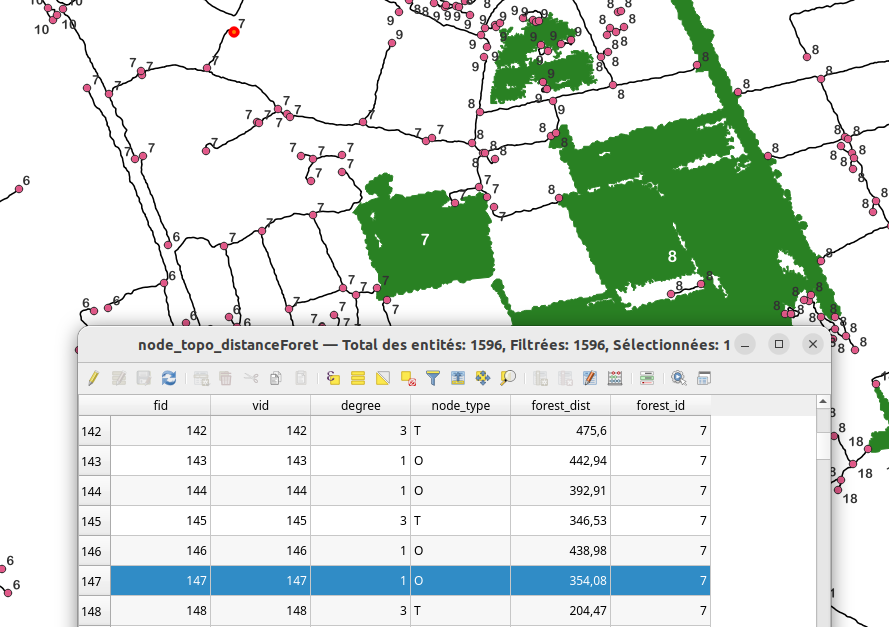This screenshot has width=889, height=627.
Task: Deselect all features
Action: [408, 378]
